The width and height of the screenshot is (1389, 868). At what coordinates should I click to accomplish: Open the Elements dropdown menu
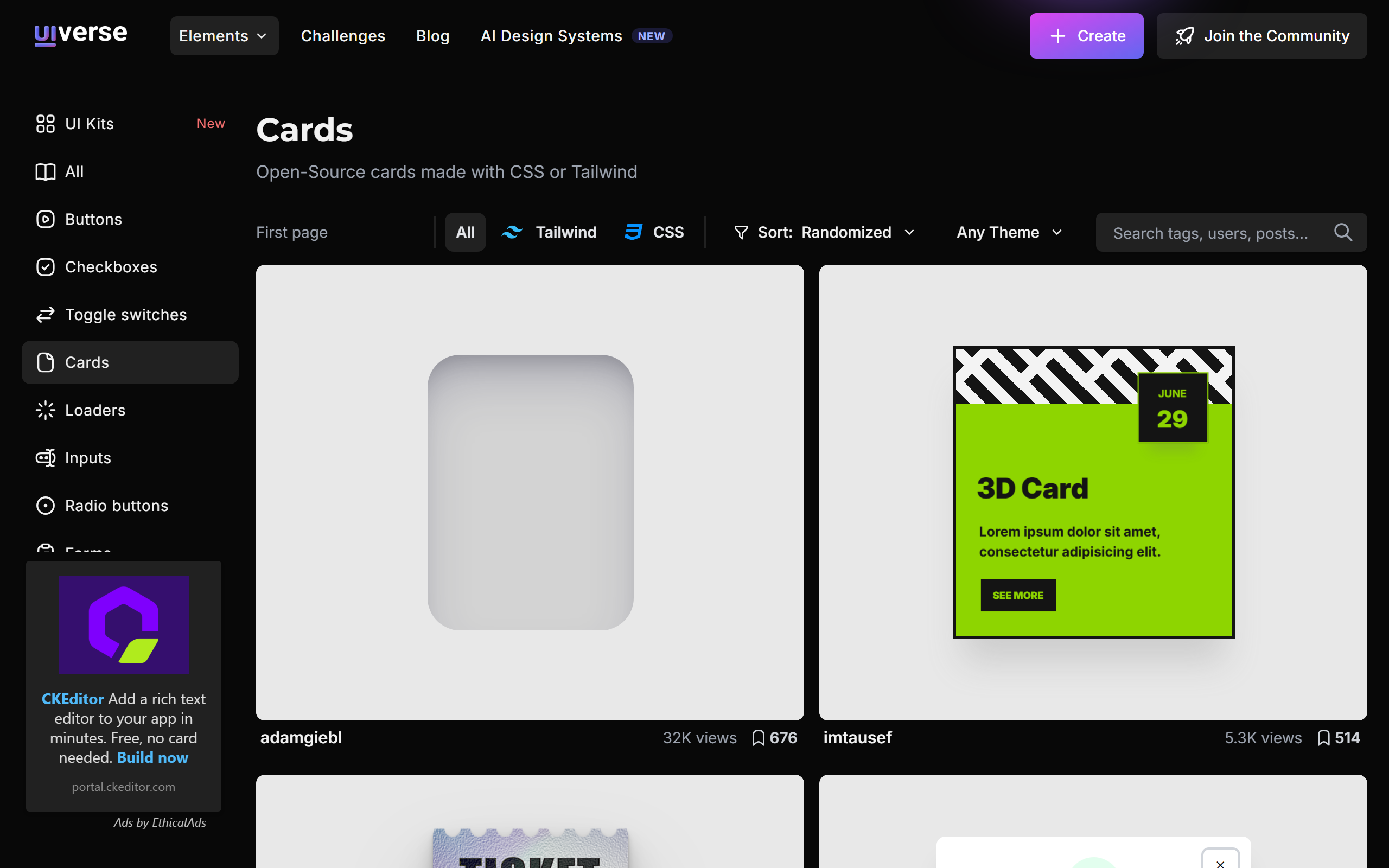[x=225, y=36]
